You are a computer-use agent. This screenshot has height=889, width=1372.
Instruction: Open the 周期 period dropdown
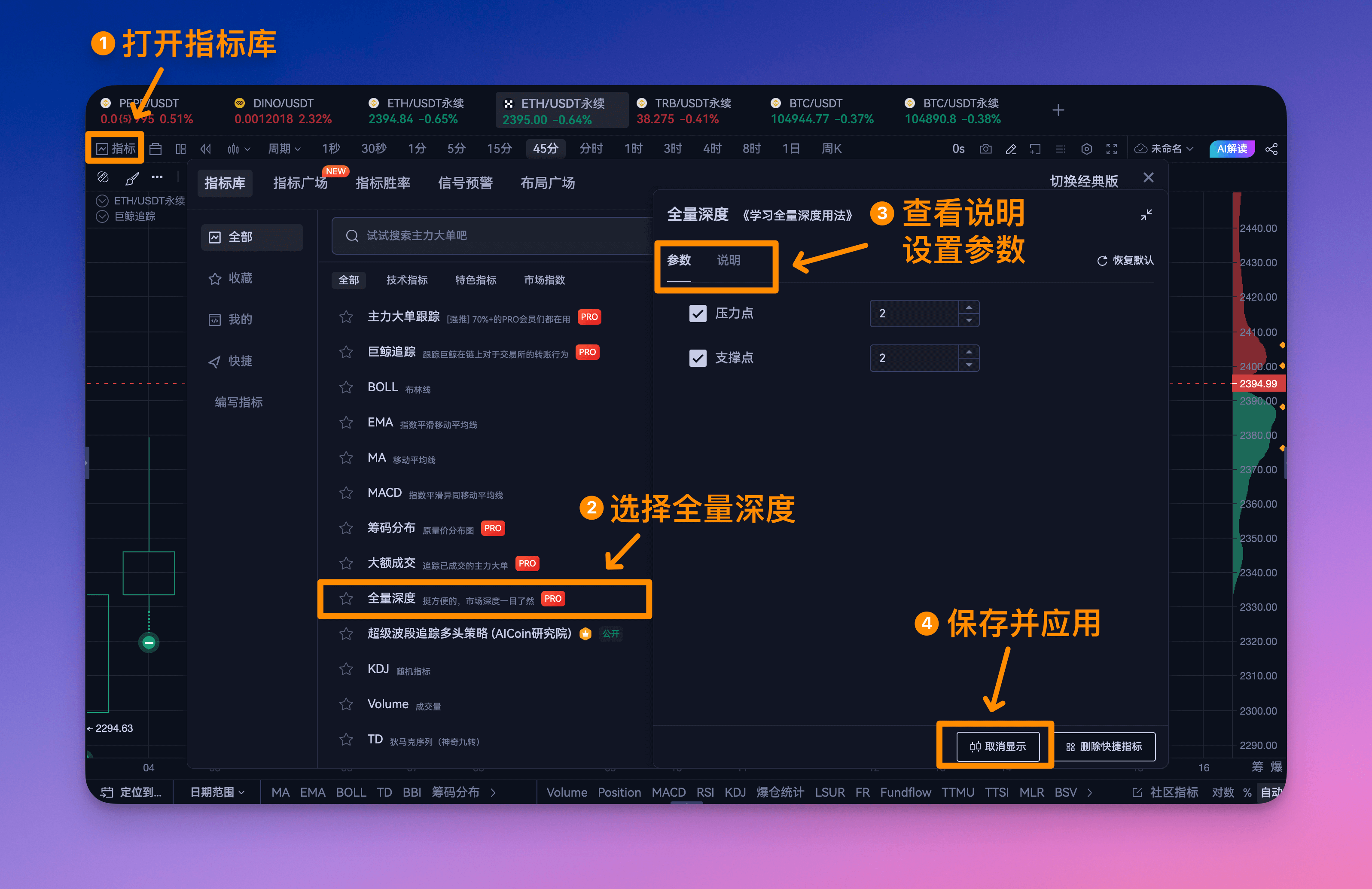pyautogui.click(x=284, y=149)
